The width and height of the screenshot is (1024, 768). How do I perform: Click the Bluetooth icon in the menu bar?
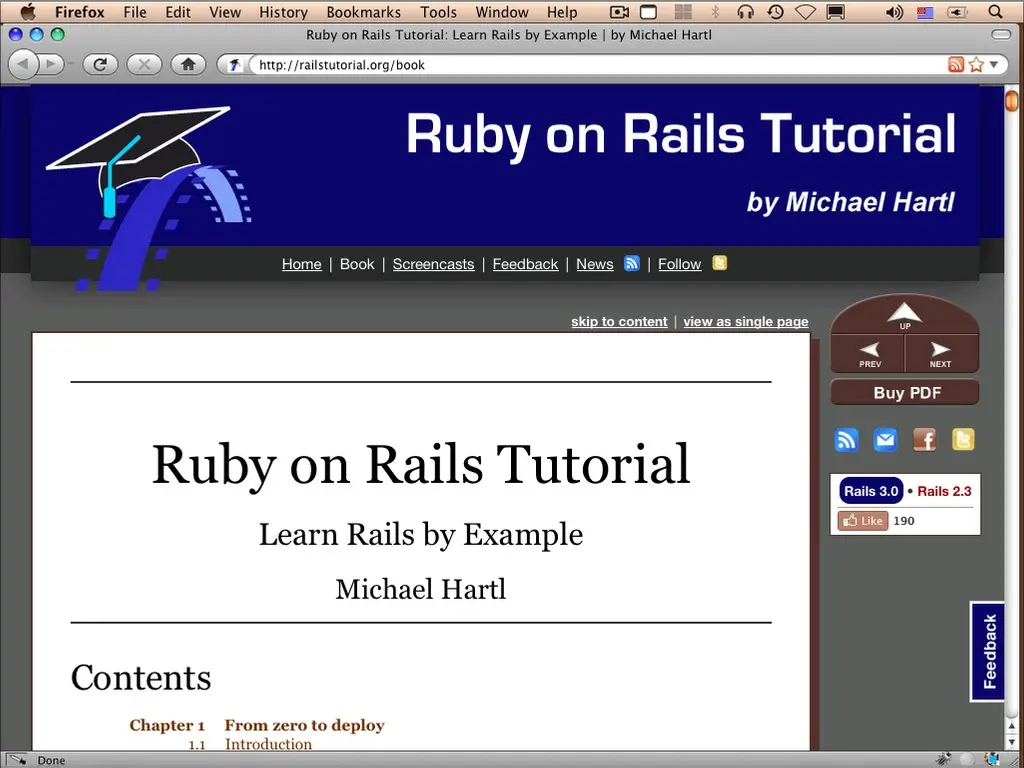(715, 12)
